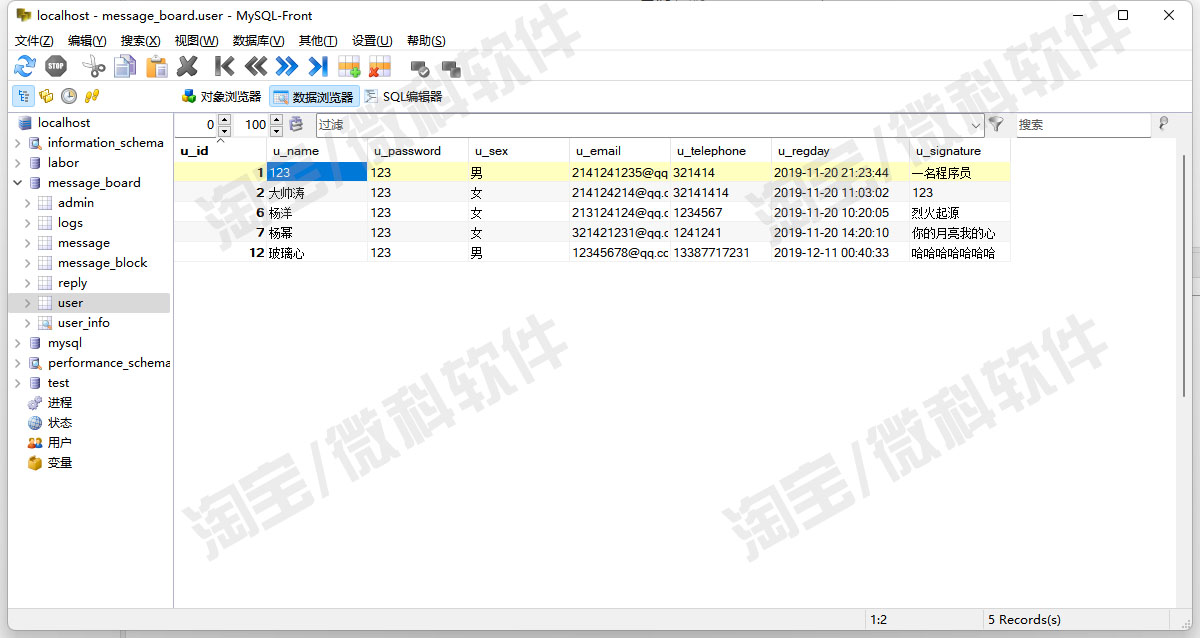Expand the logs table node
The height and width of the screenshot is (638, 1200).
click(28, 223)
